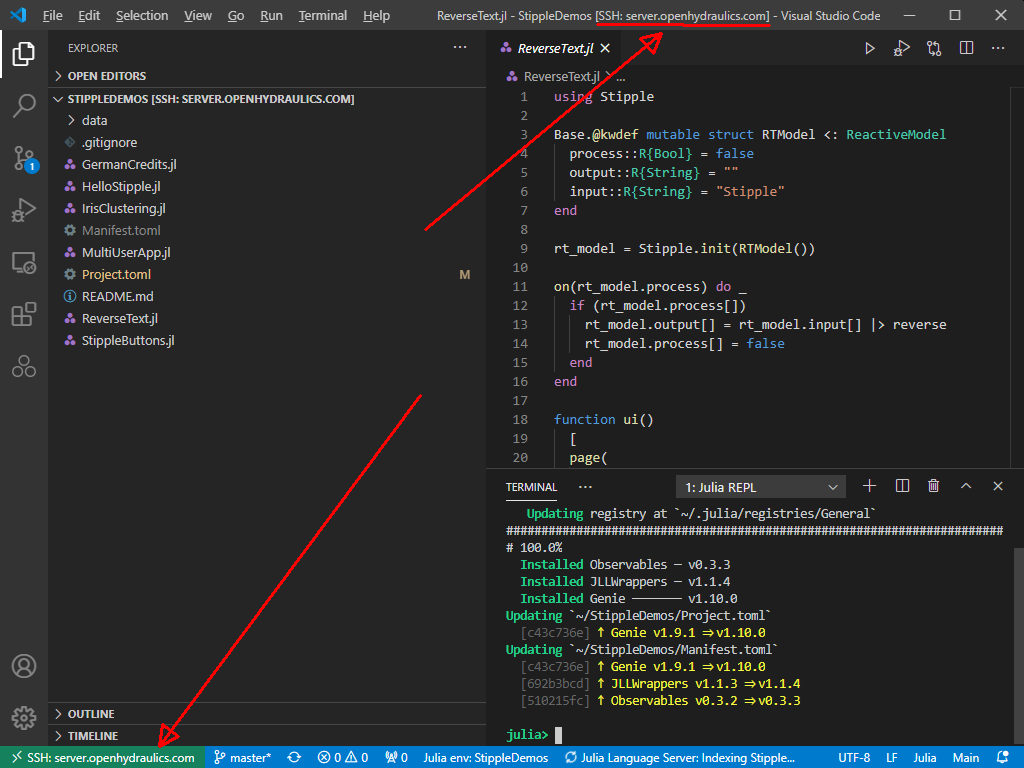Open HelloStipple.jl in the explorer

[120, 186]
